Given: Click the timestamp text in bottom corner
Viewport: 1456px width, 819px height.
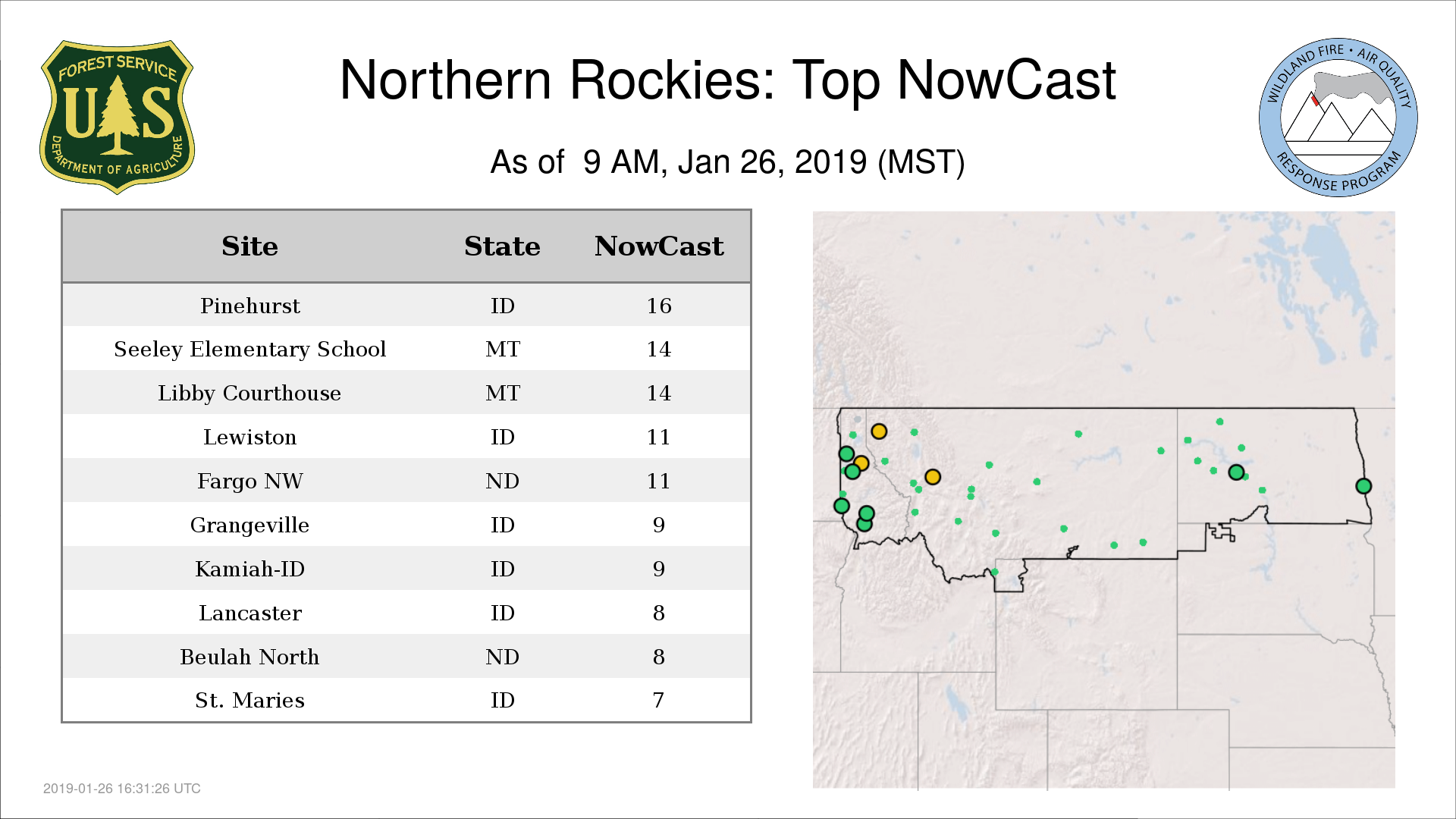Looking at the screenshot, I should [x=122, y=789].
